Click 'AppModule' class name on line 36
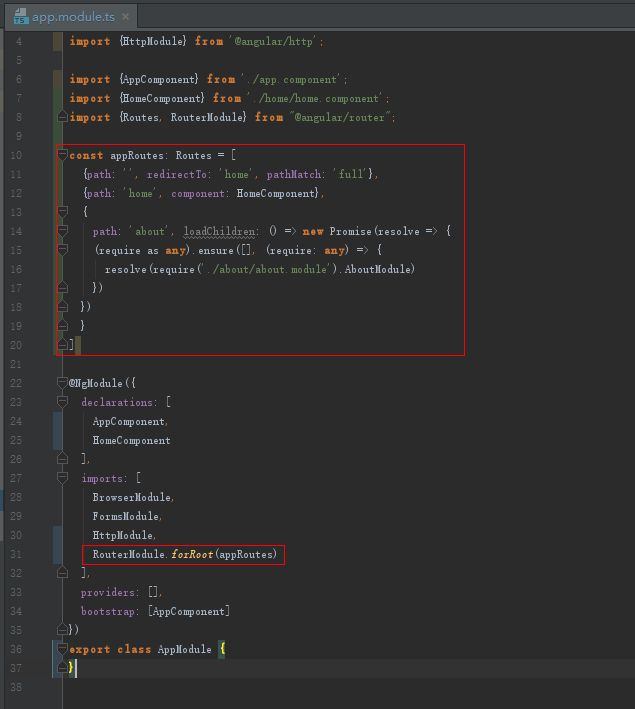635x709 pixels. 185,649
